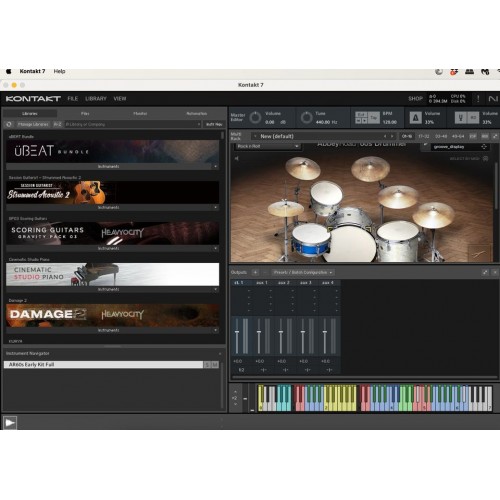Toggle the tuning fork reference tone icon
Image resolution: width=500 pixels, height=500 pixels.
[x=460, y=118]
